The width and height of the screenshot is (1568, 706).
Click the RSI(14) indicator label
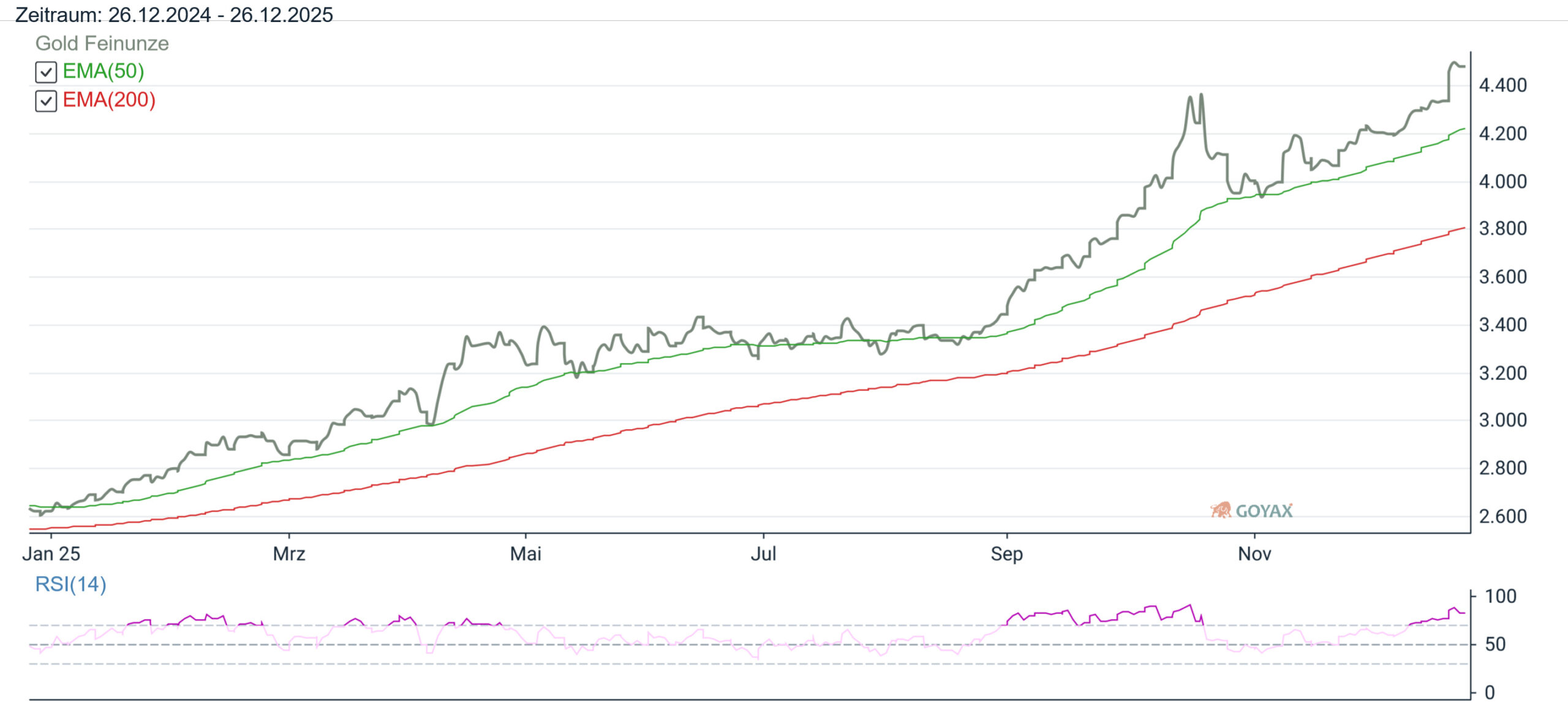pos(70,584)
